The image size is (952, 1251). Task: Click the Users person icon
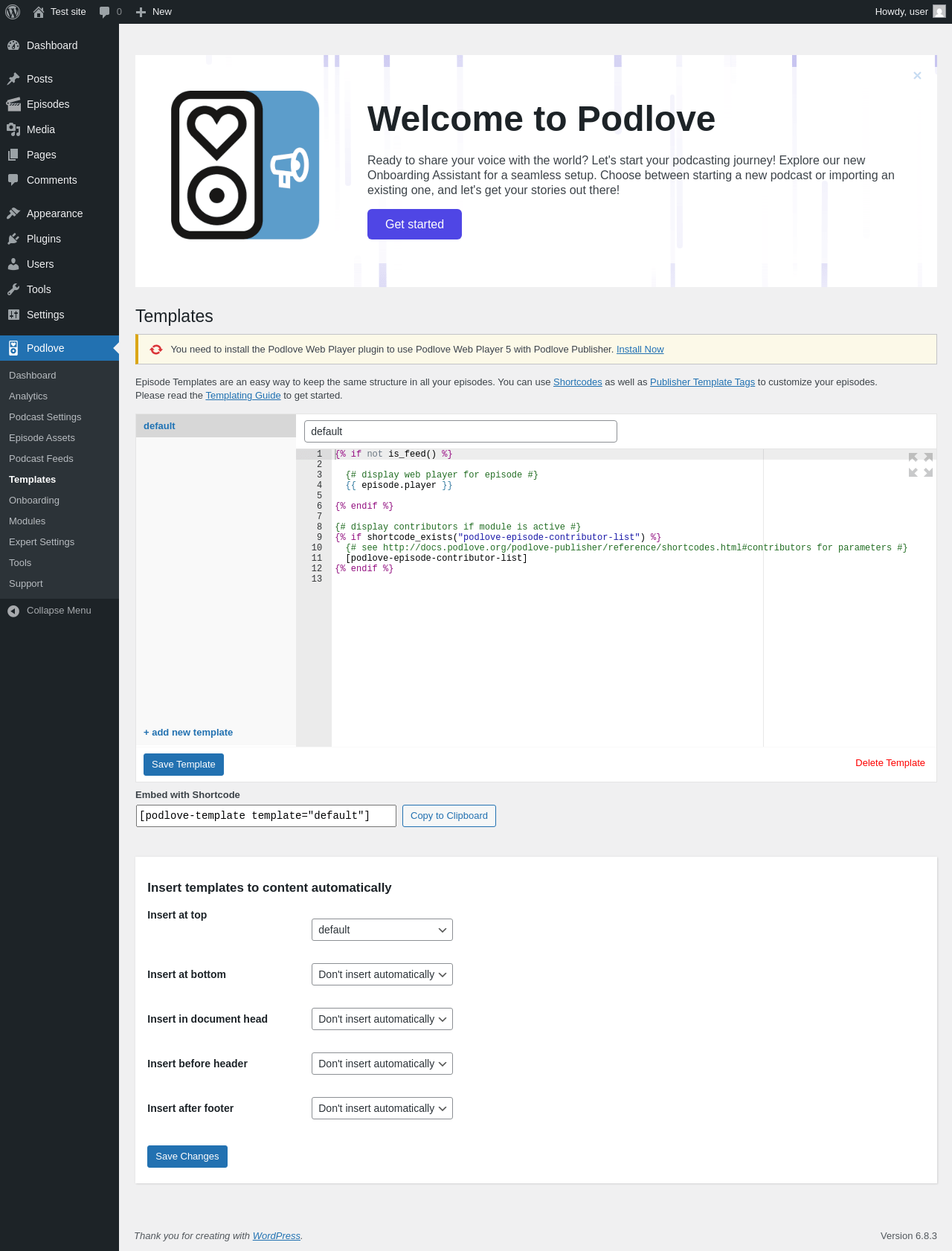[13, 264]
